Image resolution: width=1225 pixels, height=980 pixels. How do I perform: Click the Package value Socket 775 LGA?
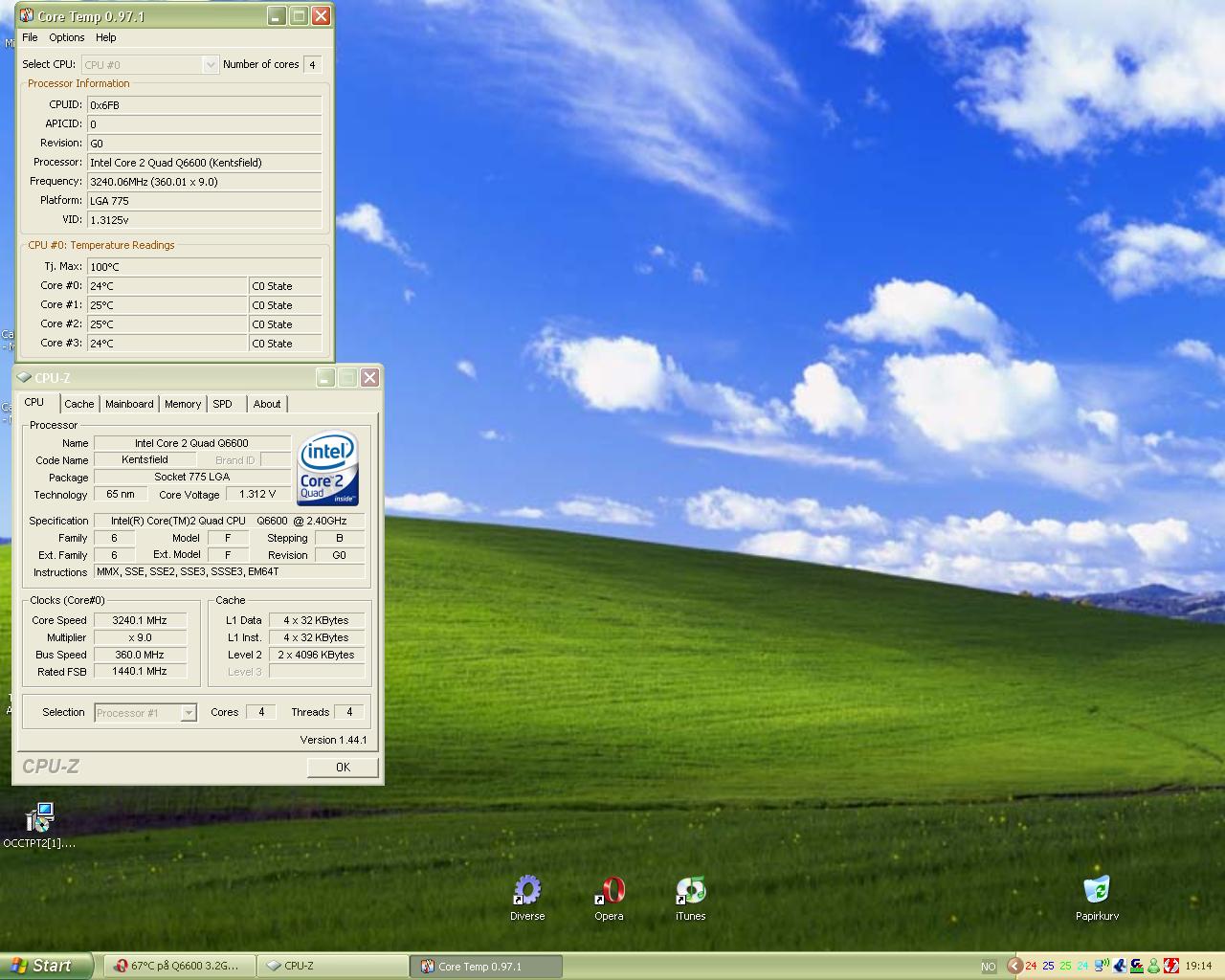pos(192,477)
